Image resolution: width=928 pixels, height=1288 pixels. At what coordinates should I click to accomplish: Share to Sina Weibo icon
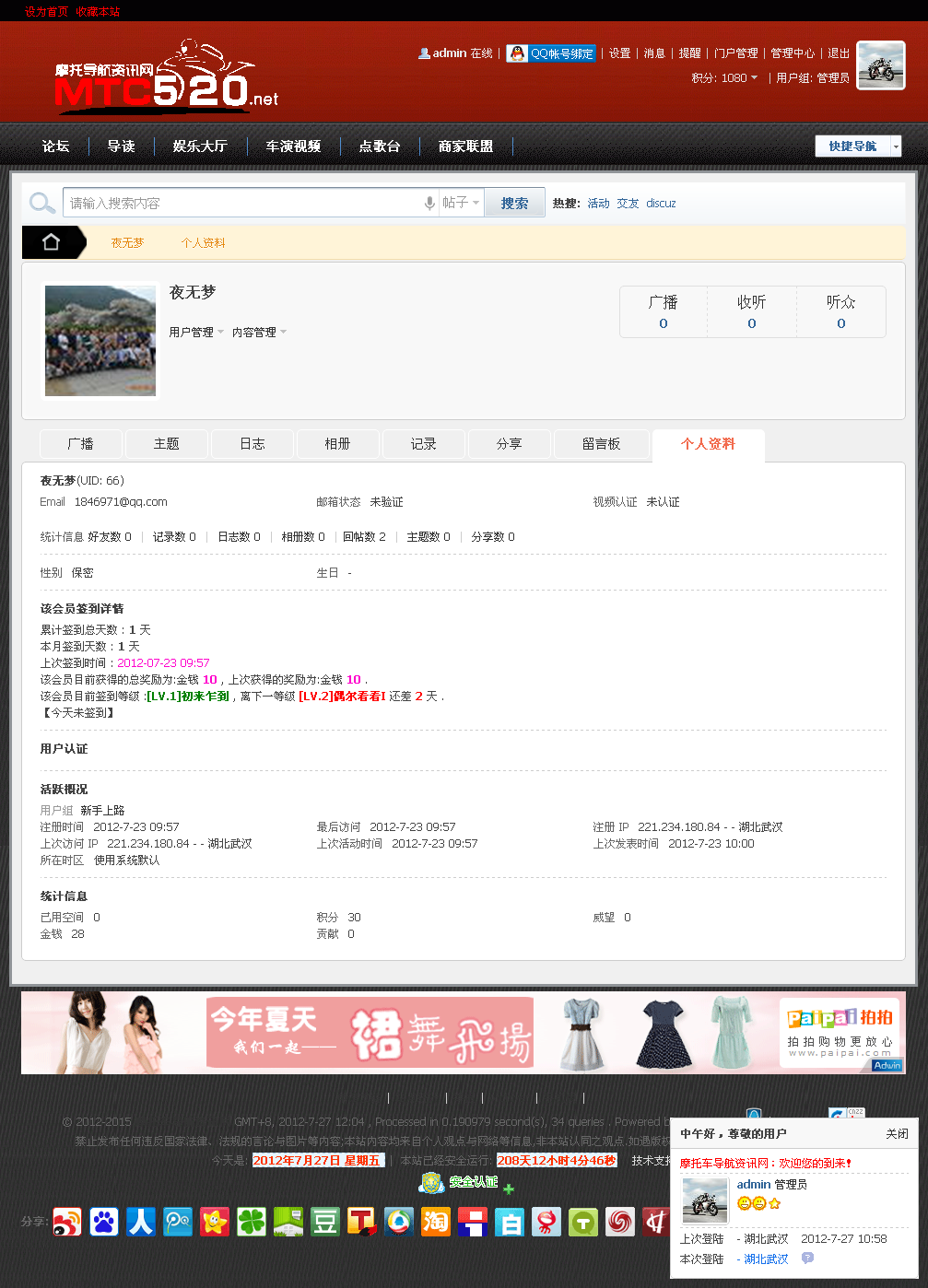pyautogui.click(x=67, y=1222)
